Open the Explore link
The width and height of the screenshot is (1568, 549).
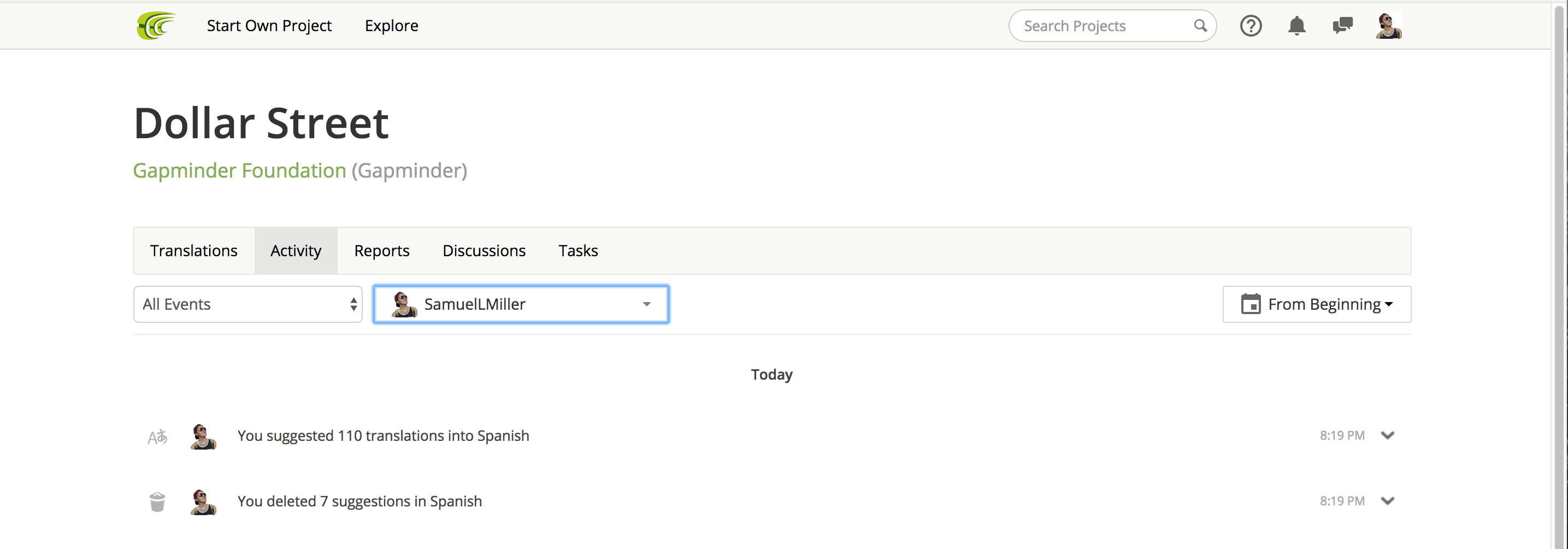(391, 26)
